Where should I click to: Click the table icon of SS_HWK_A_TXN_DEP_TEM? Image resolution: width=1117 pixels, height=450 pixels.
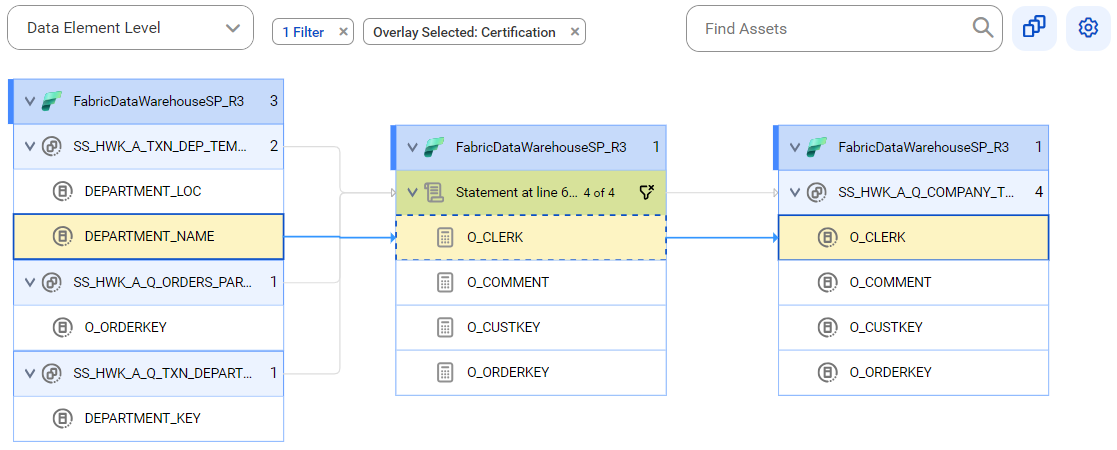[x=52, y=147]
